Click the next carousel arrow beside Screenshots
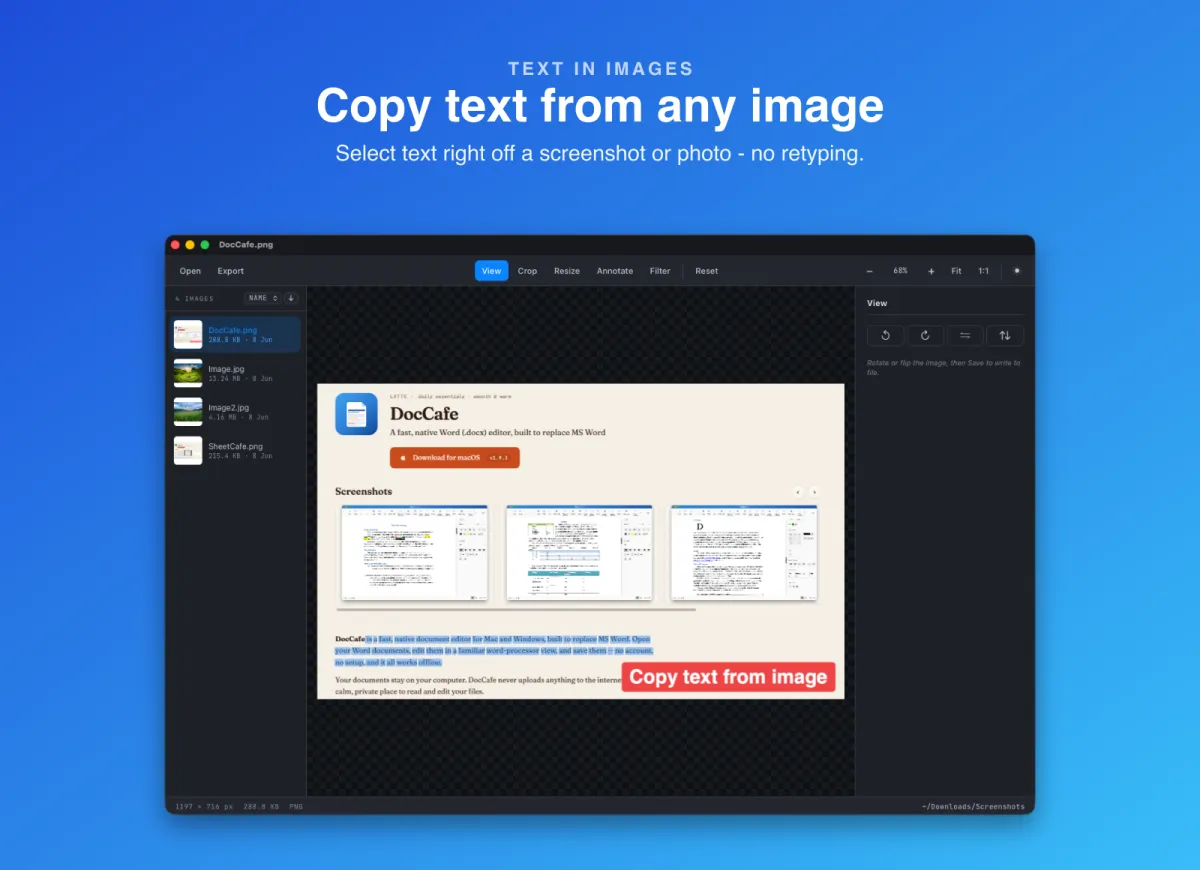The height and width of the screenshot is (870, 1200). [814, 492]
